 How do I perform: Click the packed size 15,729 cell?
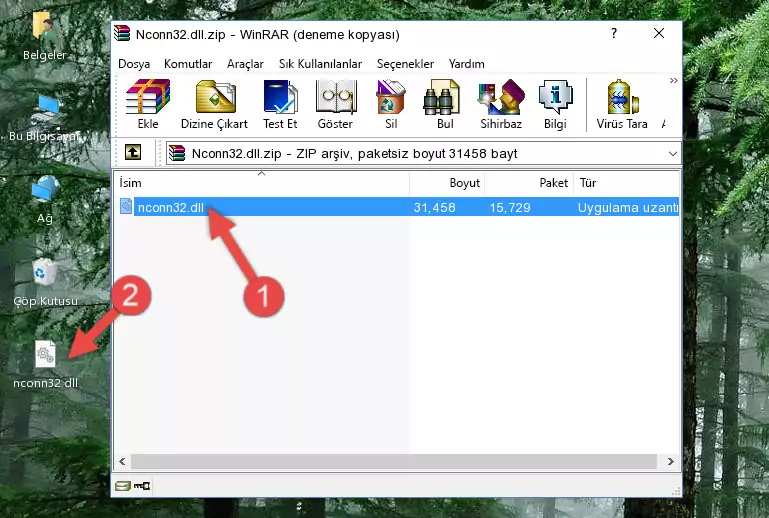click(x=510, y=207)
